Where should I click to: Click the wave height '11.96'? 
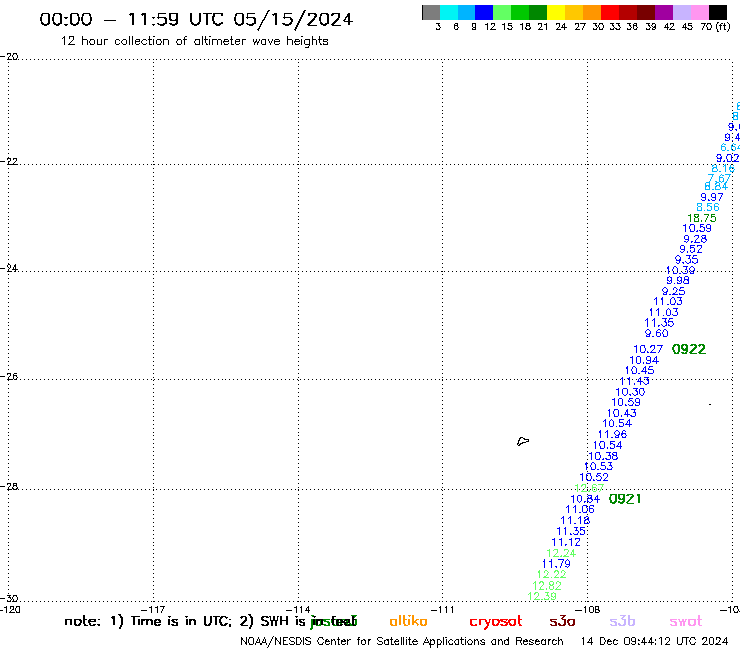pyautogui.click(x=612, y=434)
